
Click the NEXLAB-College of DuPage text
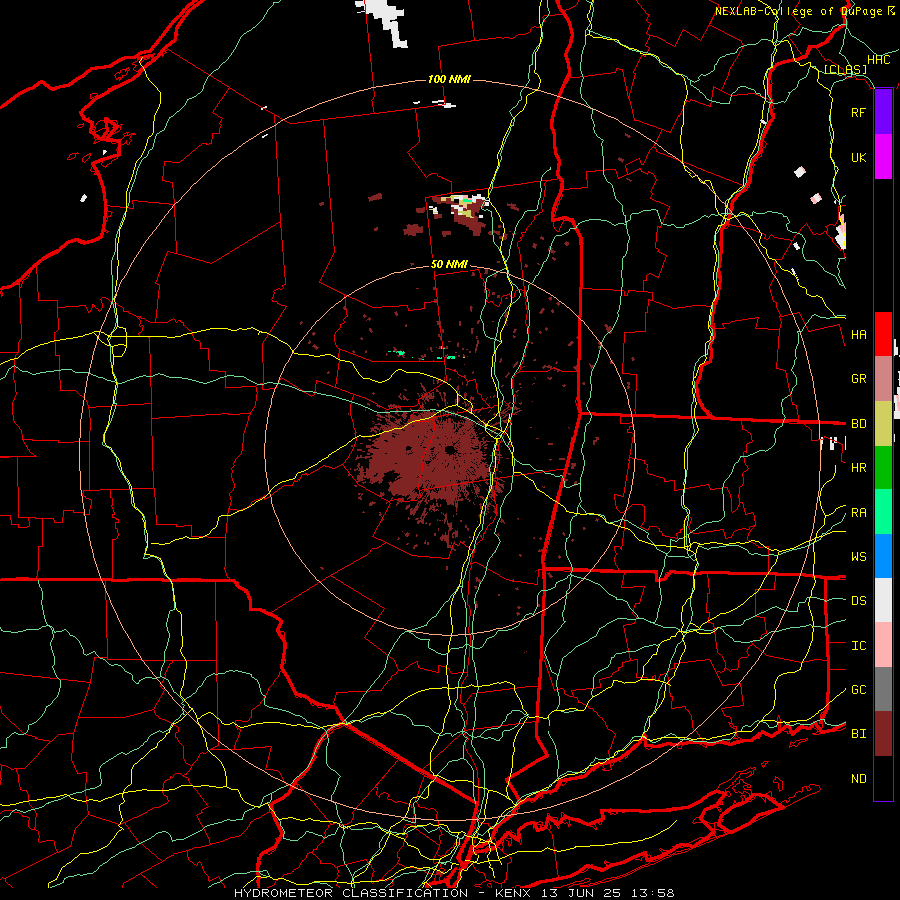point(798,11)
